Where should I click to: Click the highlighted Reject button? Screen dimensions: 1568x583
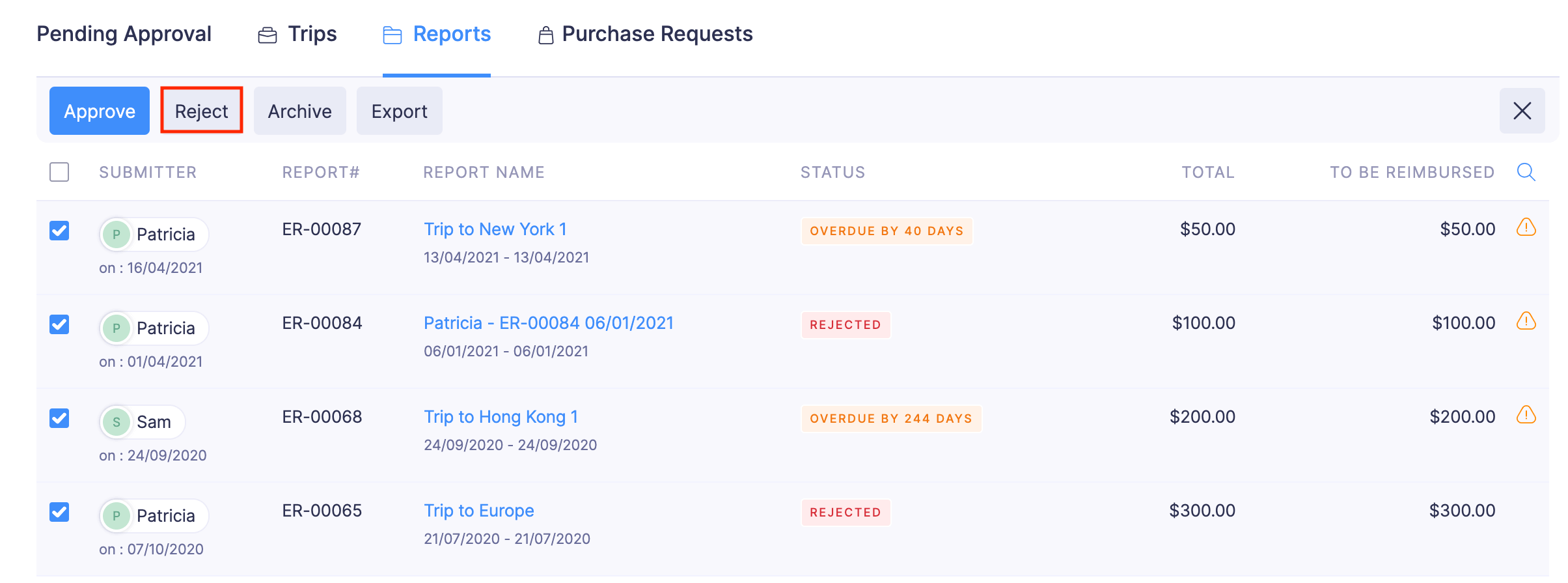[x=201, y=111]
